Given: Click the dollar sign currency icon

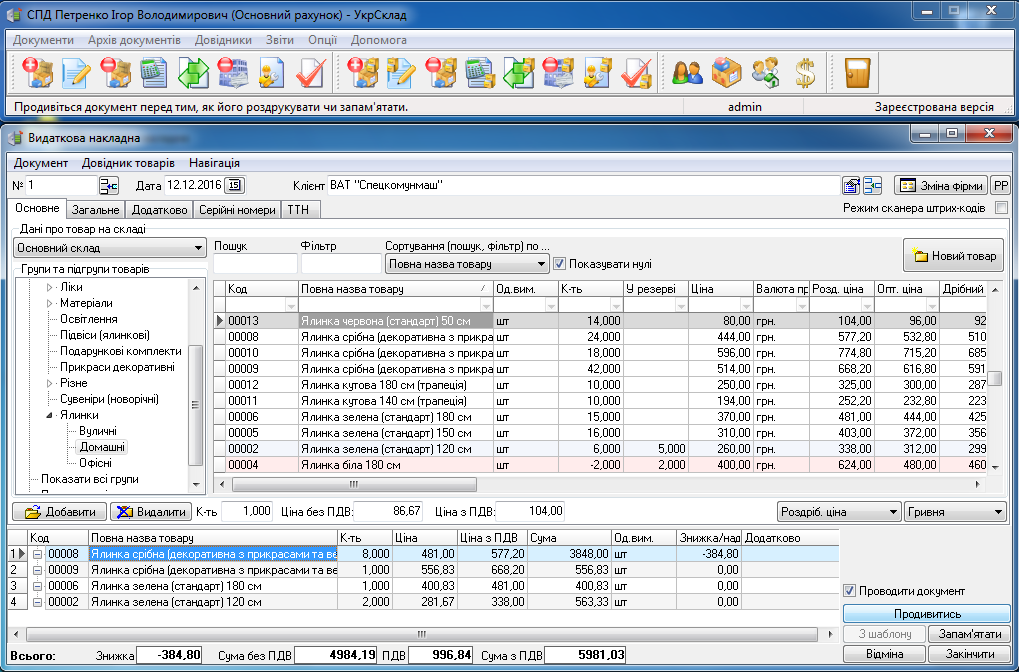Looking at the screenshot, I should pos(804,73).
